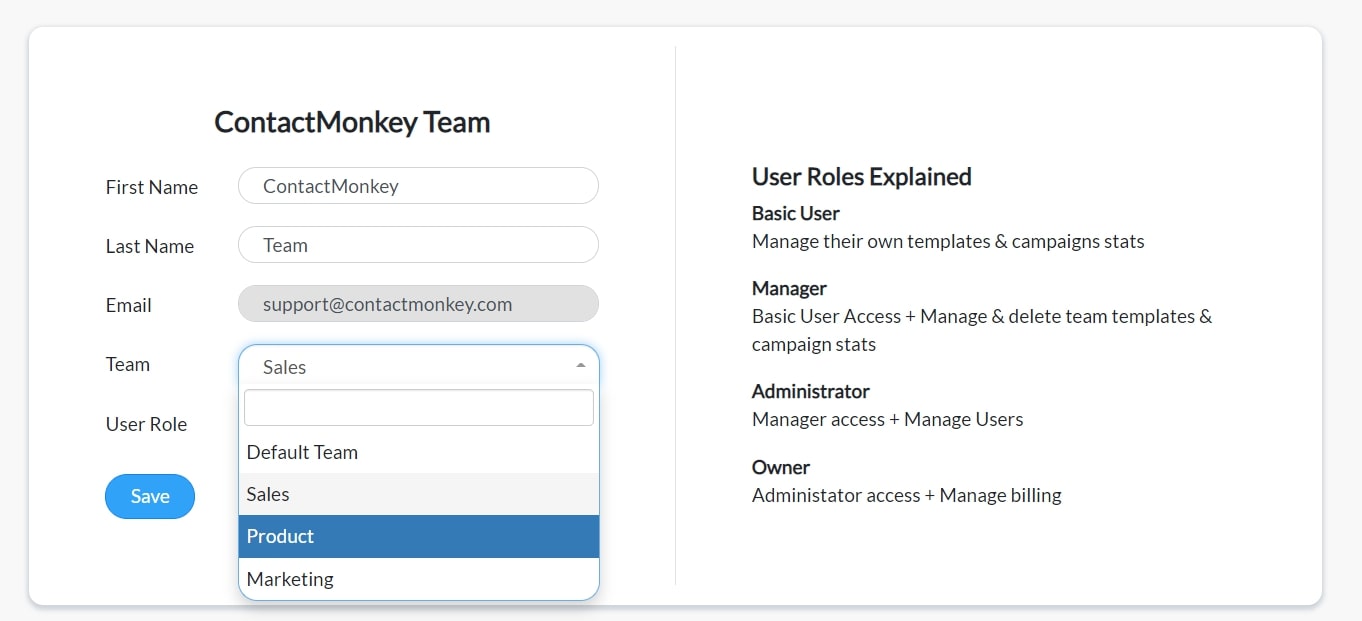The width and height of the screenshot is (1362, 621).
Task: Click the Administrator role title
Action: tap(811, 391)
